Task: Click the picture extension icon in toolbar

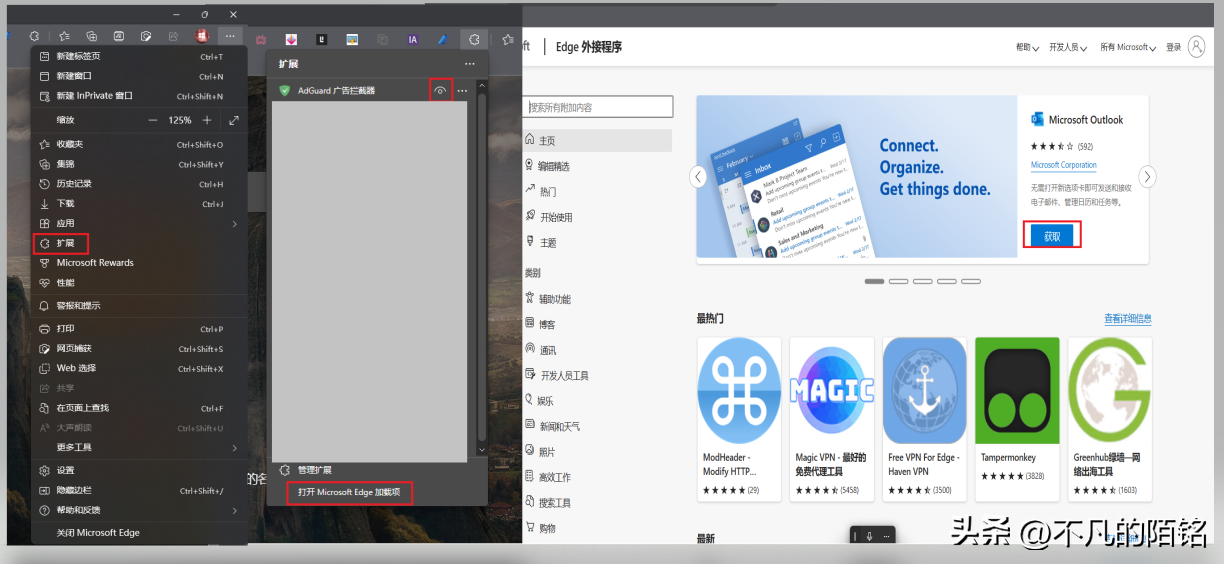Action: pos(352,39)
